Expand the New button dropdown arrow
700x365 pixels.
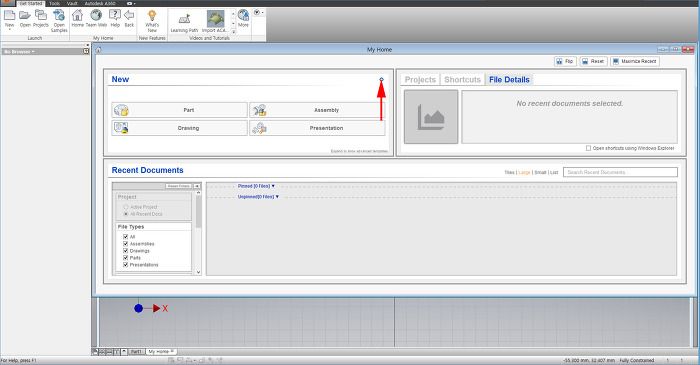tap(9, 30)
